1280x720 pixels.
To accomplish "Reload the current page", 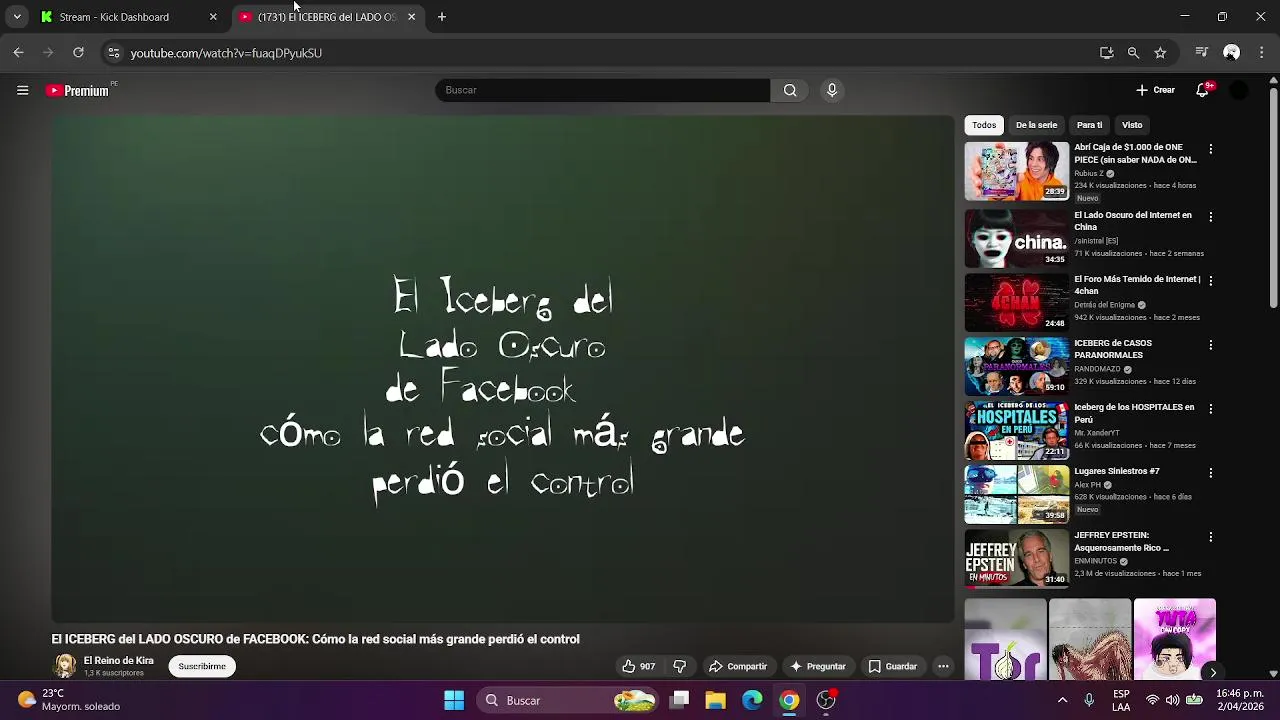I will coord(78,52).
